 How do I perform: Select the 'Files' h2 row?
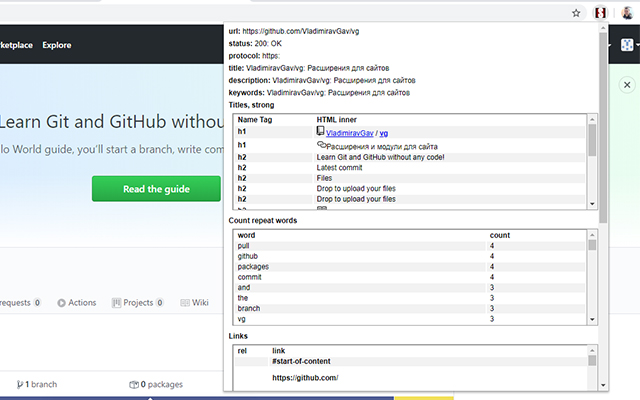410,178
